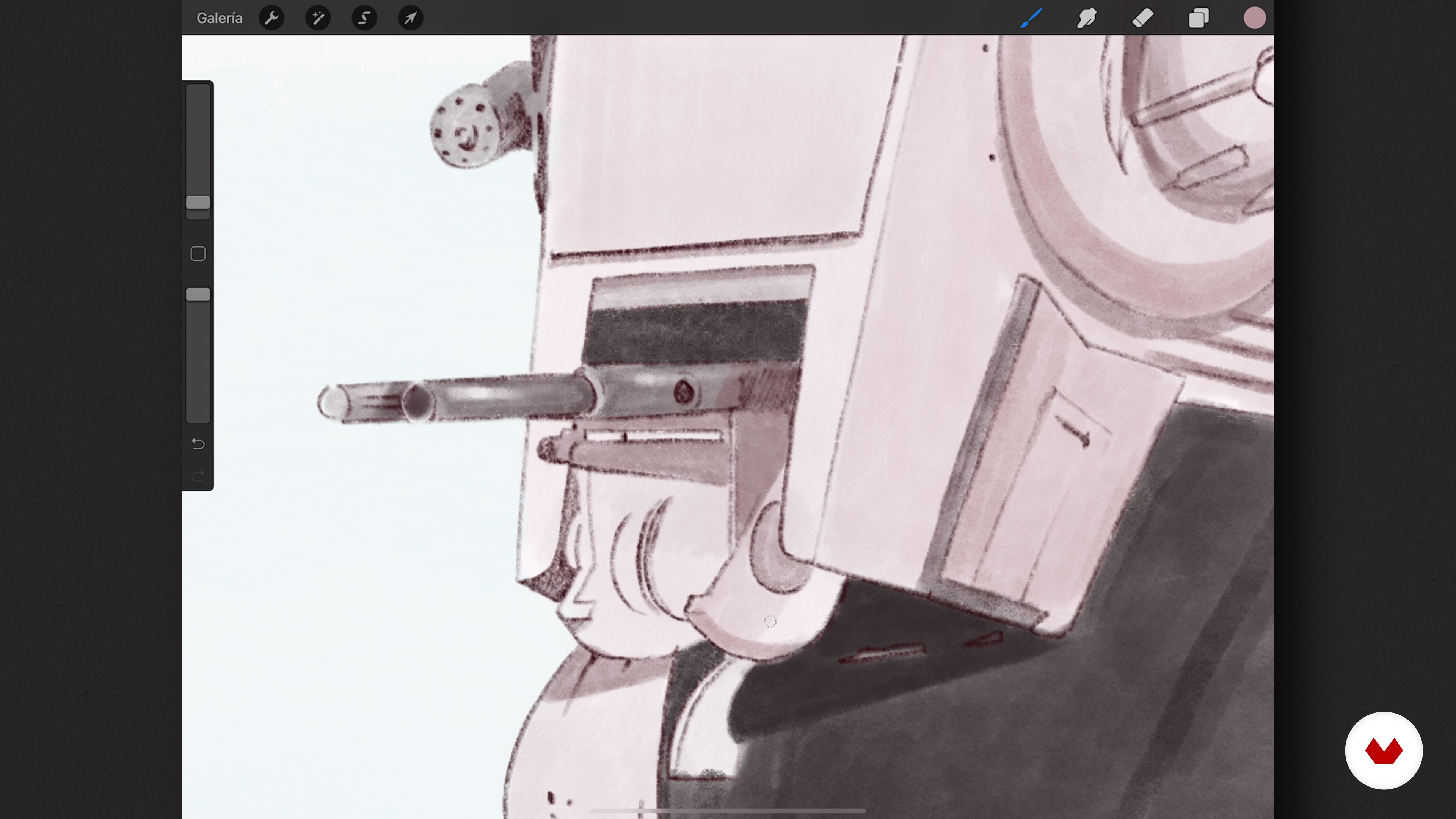Open the Layers panel
The height and width of the screenshot is (819, 1456).
point(1199,18)
